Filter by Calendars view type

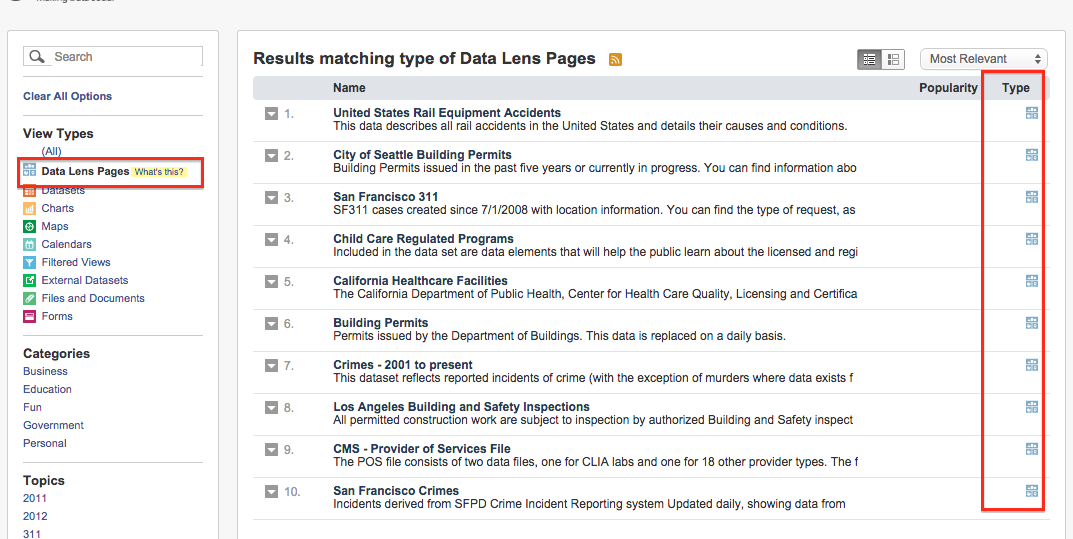pyautogui.click(x=66, y=244)
